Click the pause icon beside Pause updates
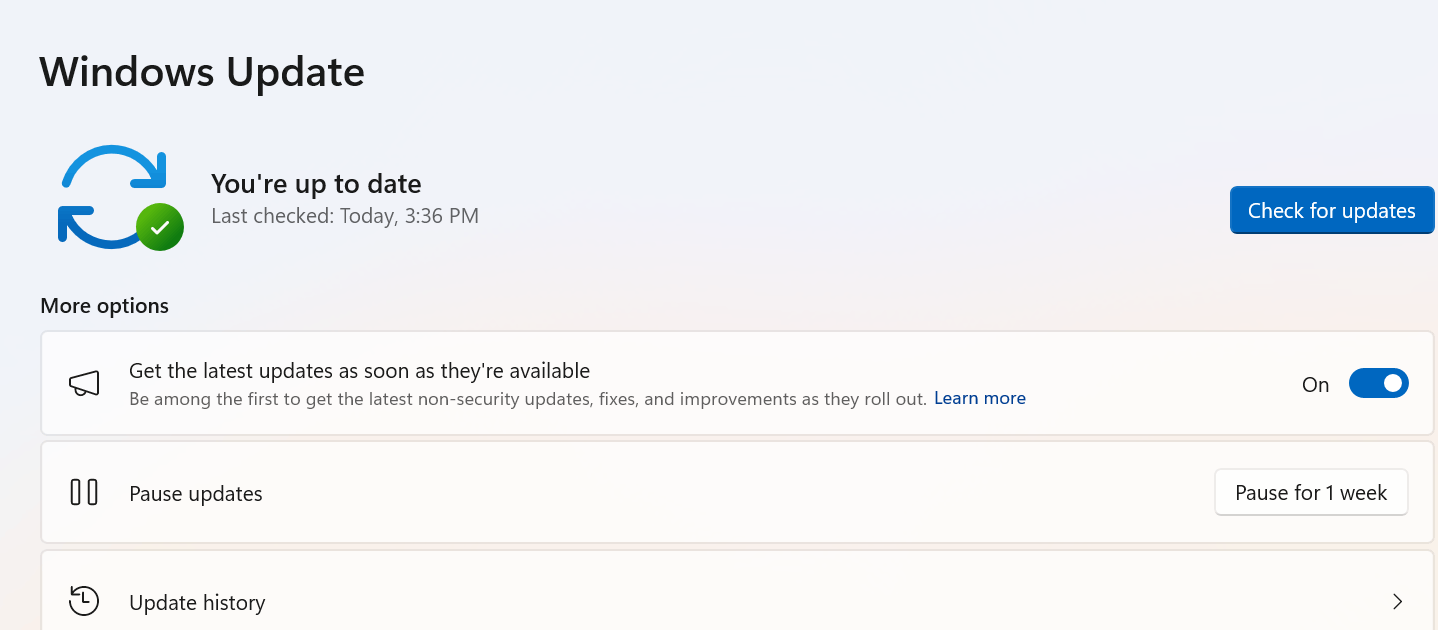1438x630 pixels. [84, 493]
